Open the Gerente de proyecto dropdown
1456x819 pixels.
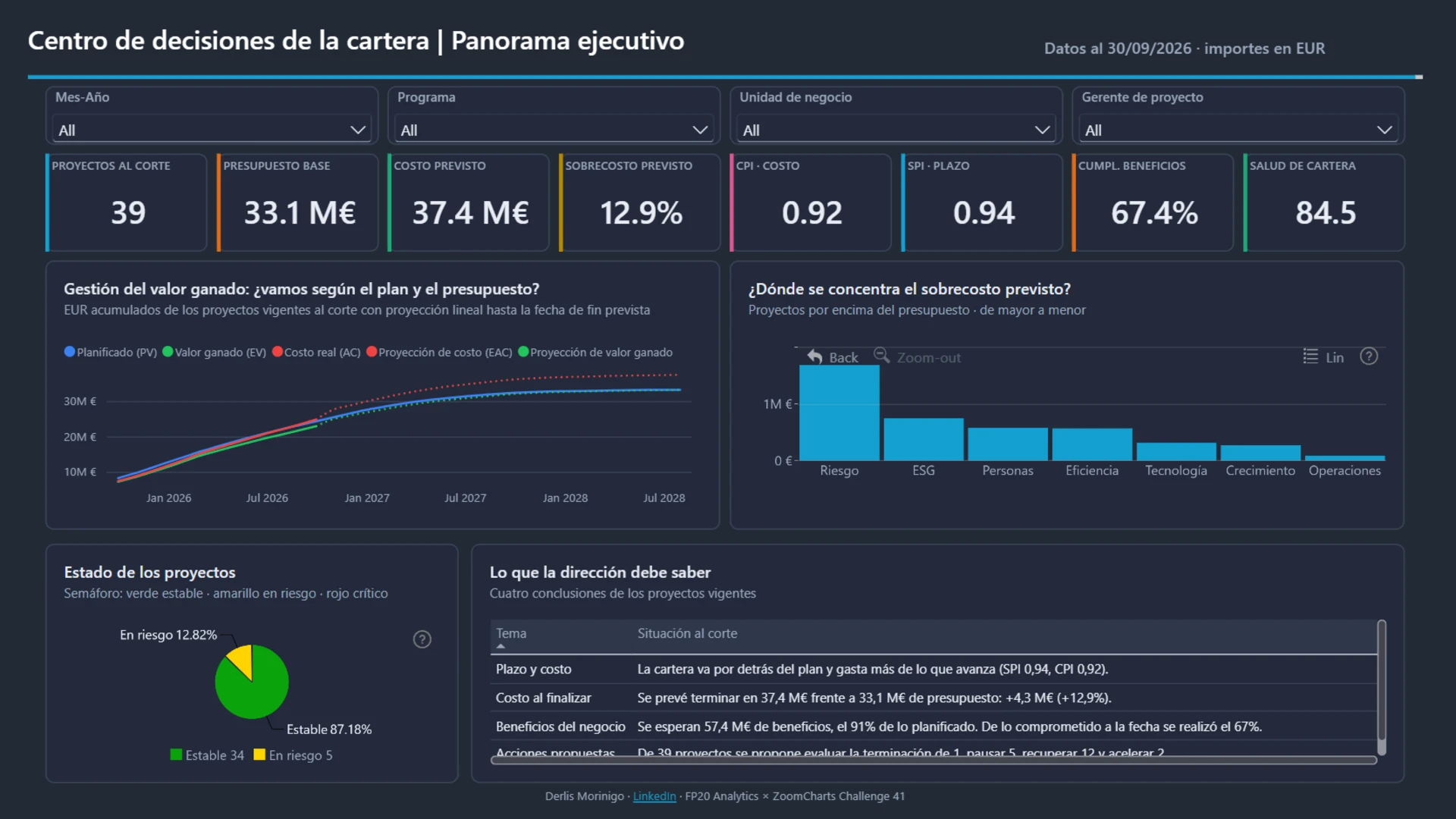tap(1238, 130)
